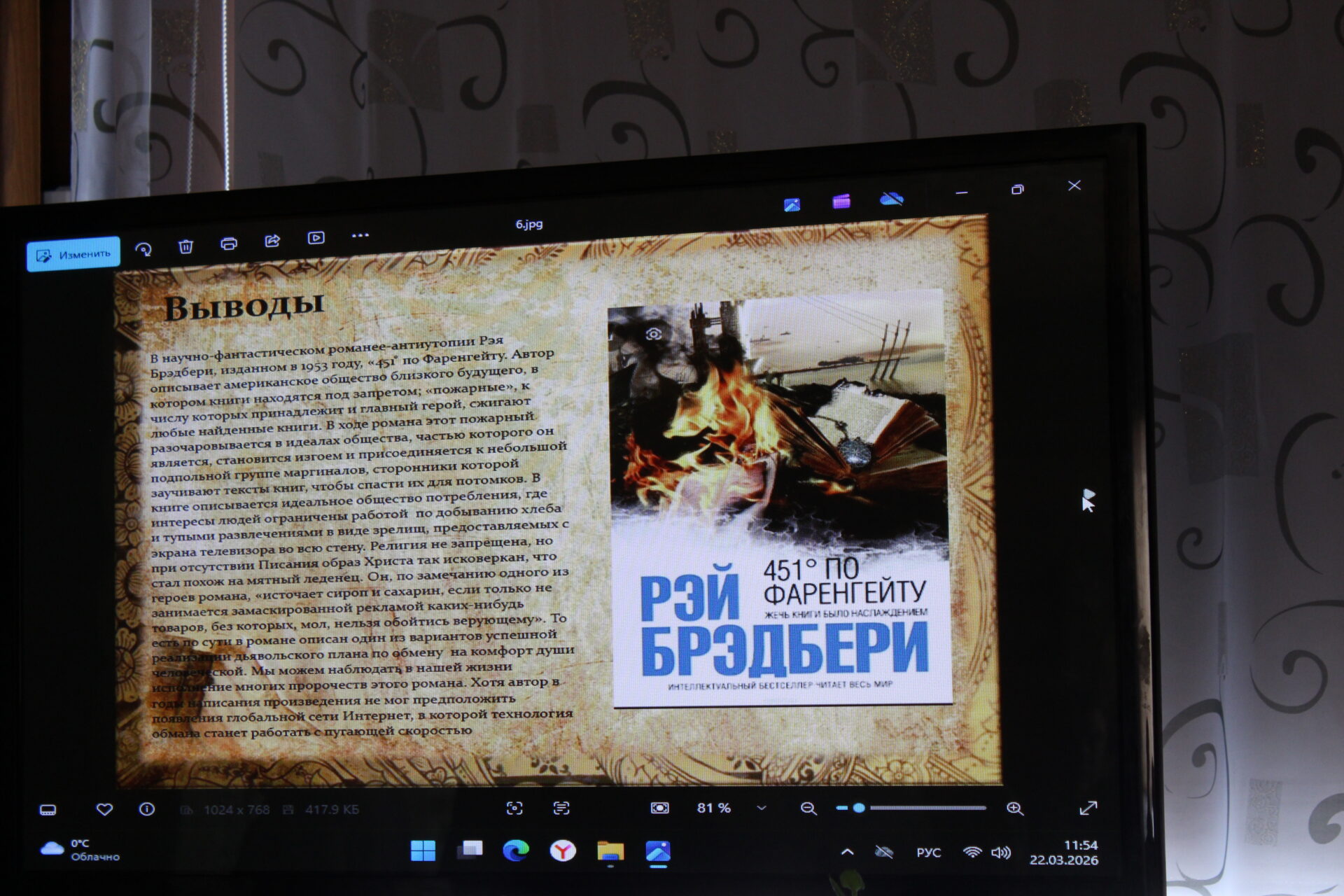Enter full screen with the diagonal arrows icon
The width and height of the screenshot is (1344, 896).
[x=1088, y=808]
